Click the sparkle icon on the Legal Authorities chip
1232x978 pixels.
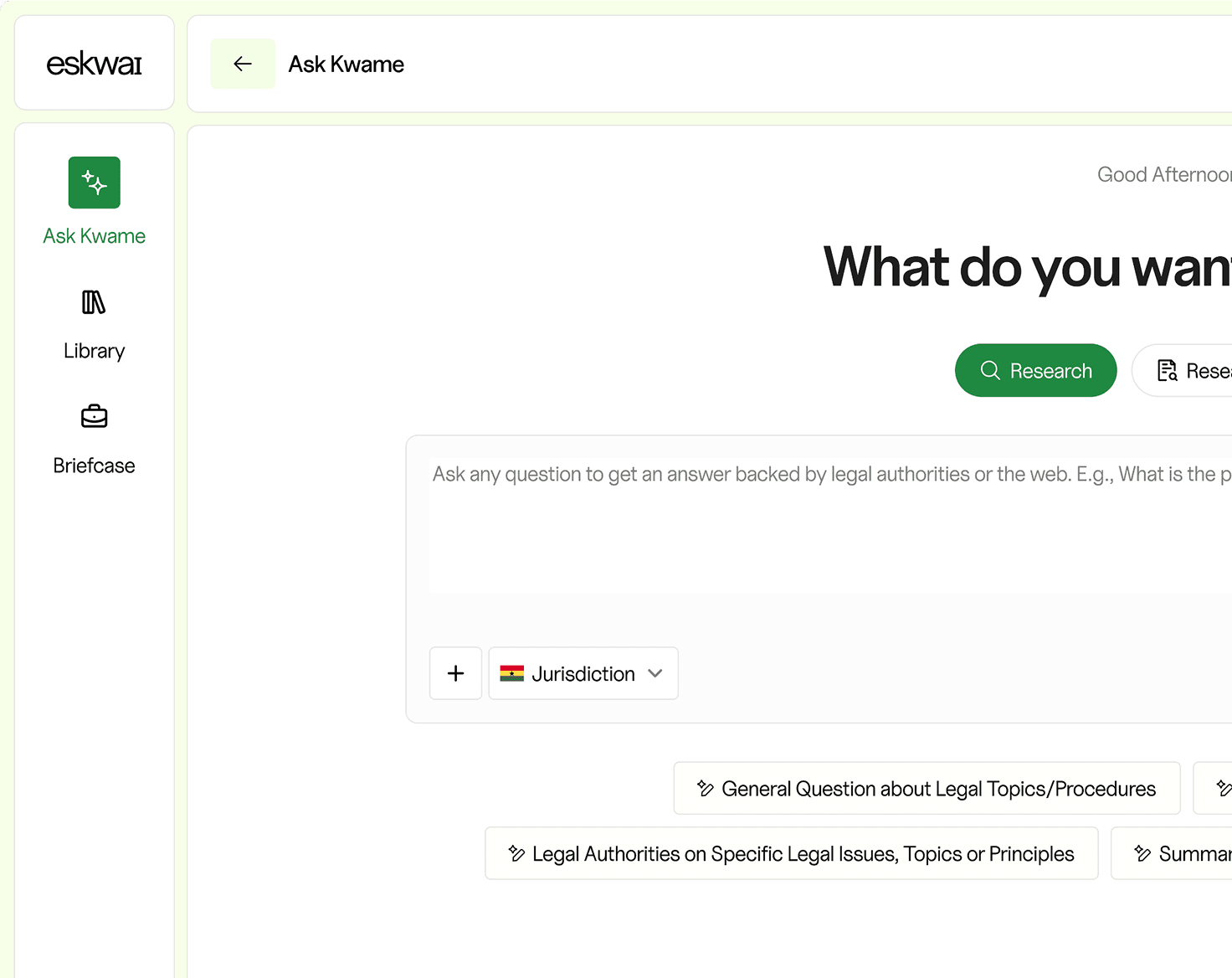(516, 853)
